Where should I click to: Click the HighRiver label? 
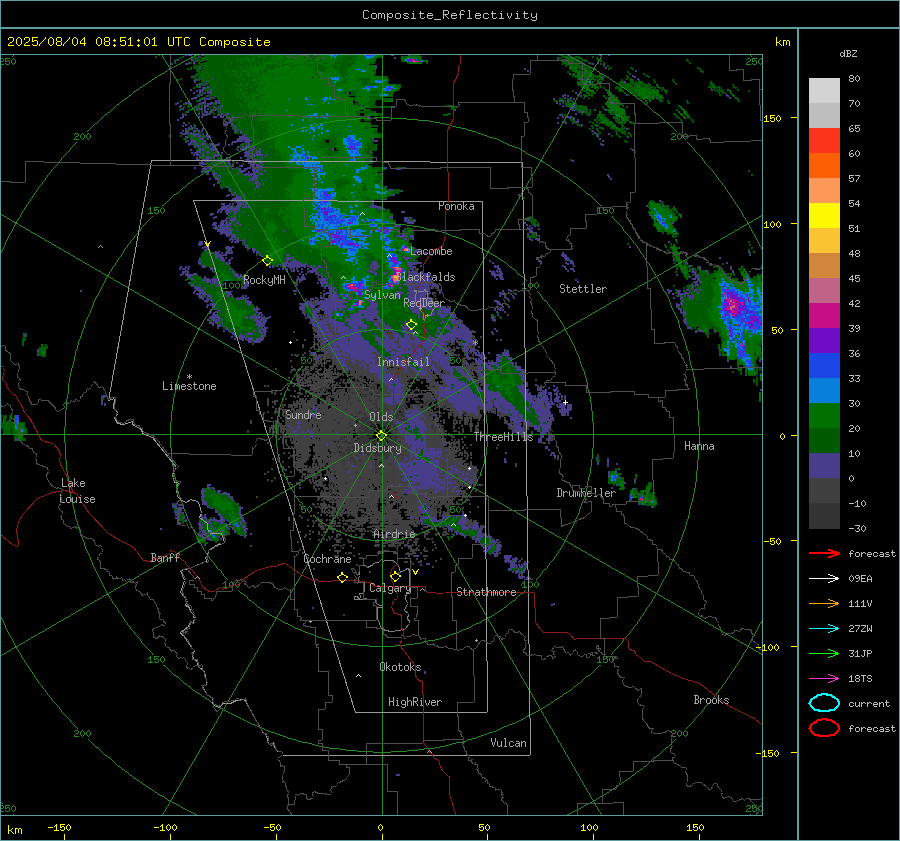[x=415, y=702]
